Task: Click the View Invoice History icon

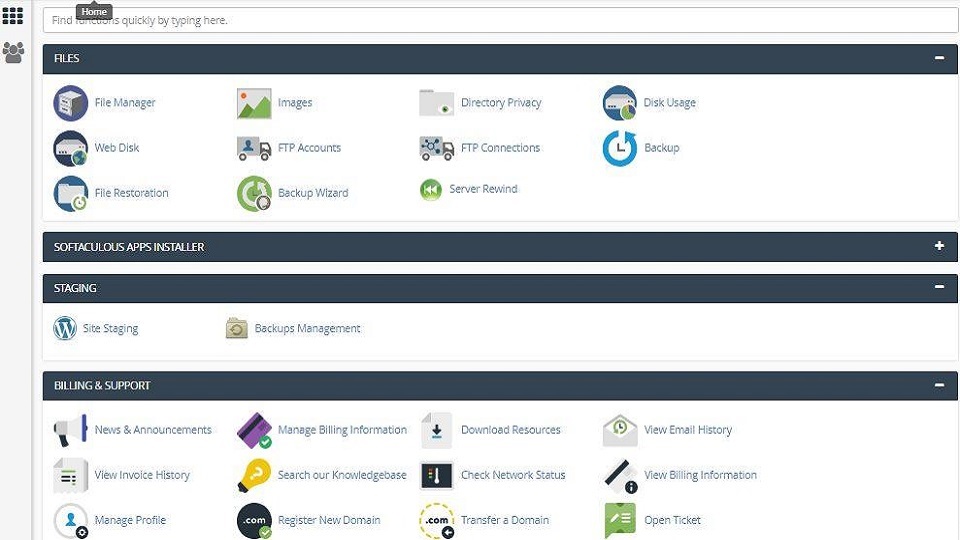Action: coord(70,475)
